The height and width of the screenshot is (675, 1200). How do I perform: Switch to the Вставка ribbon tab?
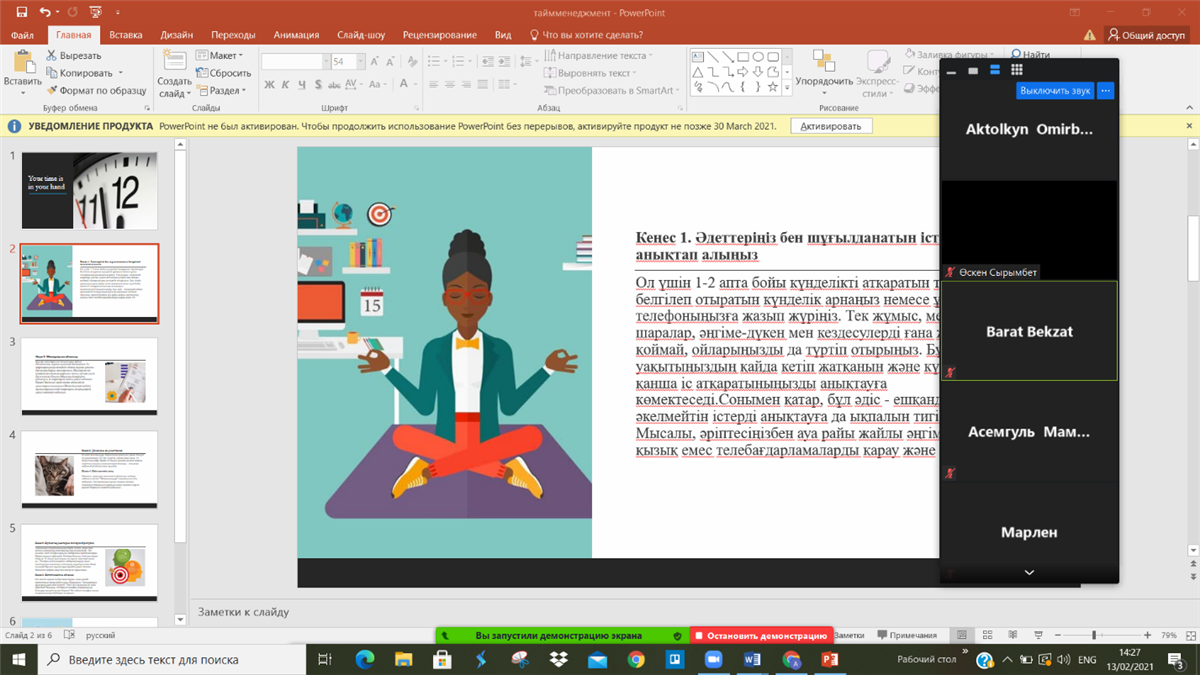pos(126,35)
